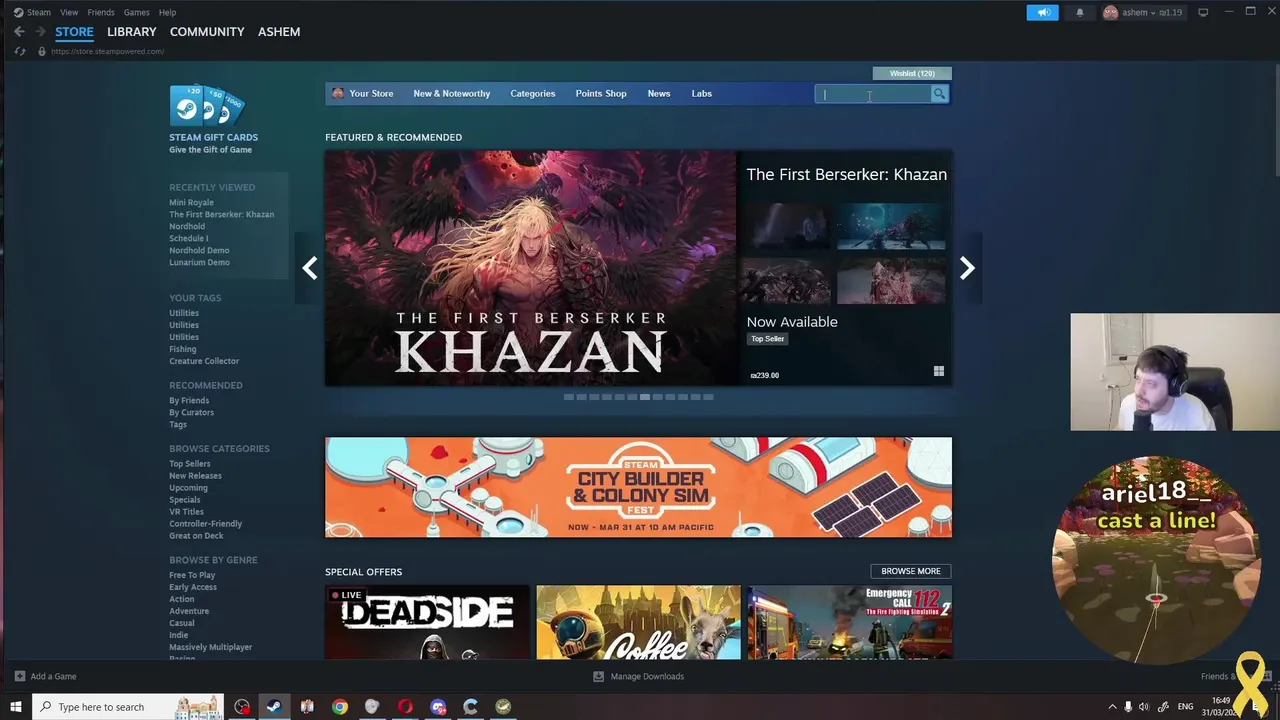Open the View menu
Viewport: 1280px width, 720px height.
[69, 12]
